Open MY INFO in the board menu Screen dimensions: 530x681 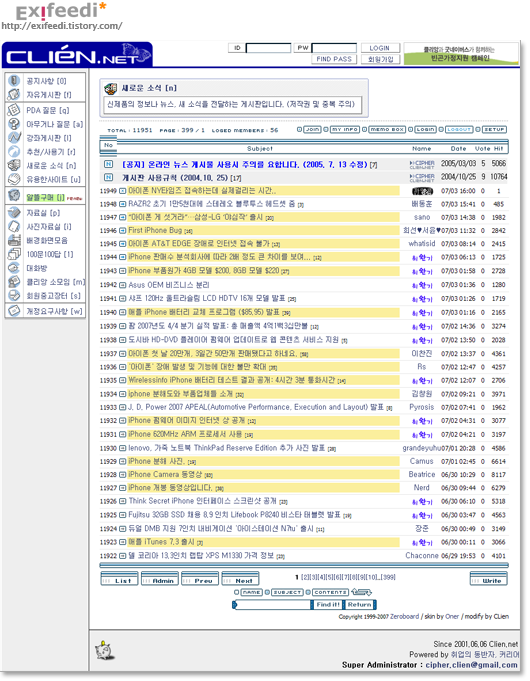coord(345,129)
